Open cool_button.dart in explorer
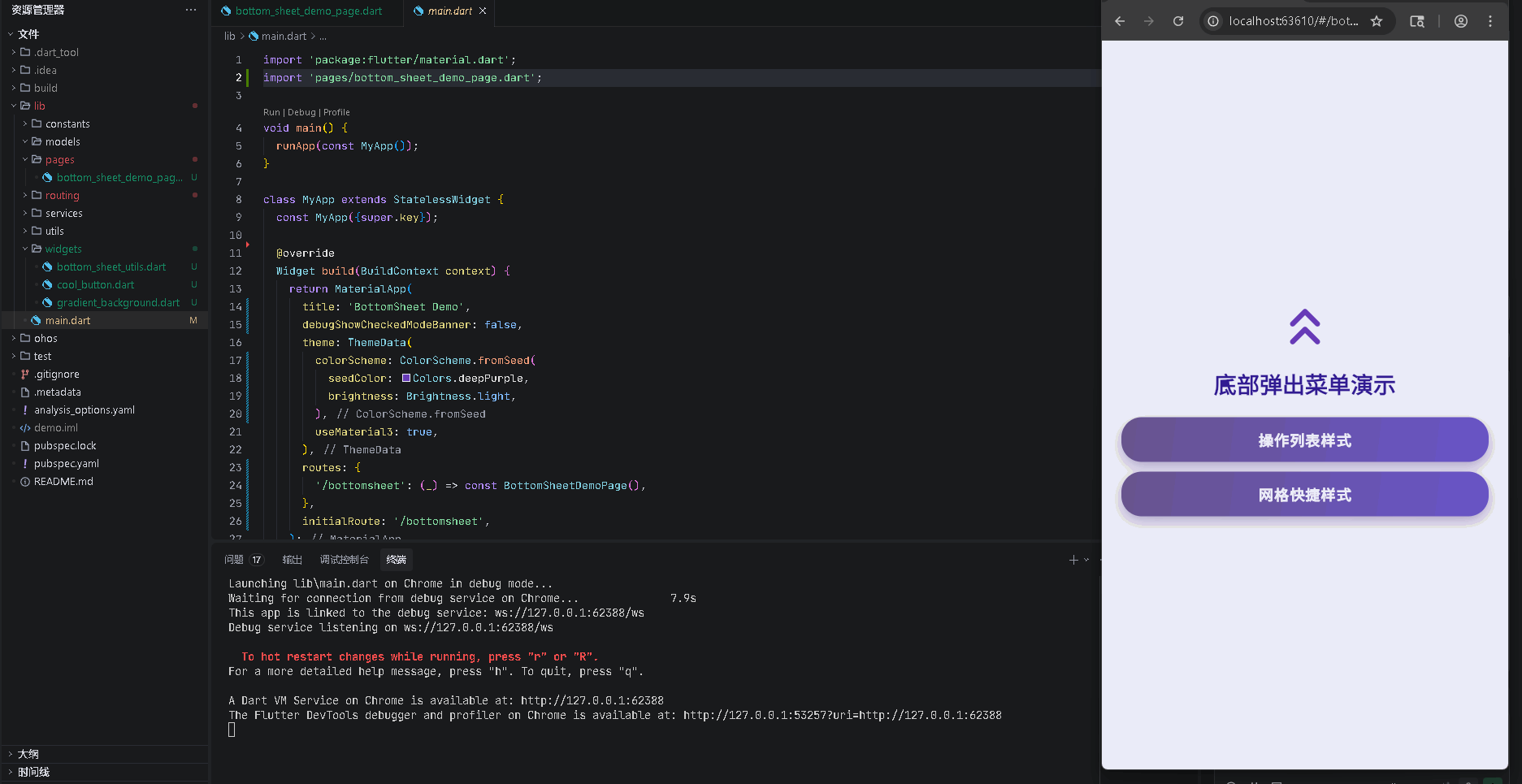Image resolution: width=1522 pixels, height=784 pixels. point(96,284)
